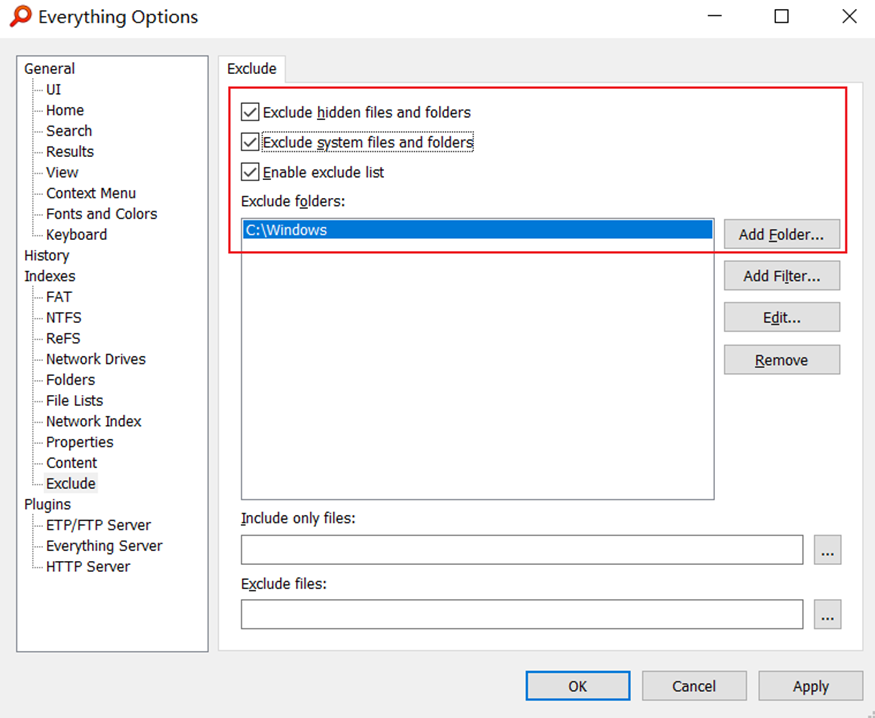Open ETP/FTP Server settings
The height and width of the screenshot is (718, 875).
[x=98, y=524]
